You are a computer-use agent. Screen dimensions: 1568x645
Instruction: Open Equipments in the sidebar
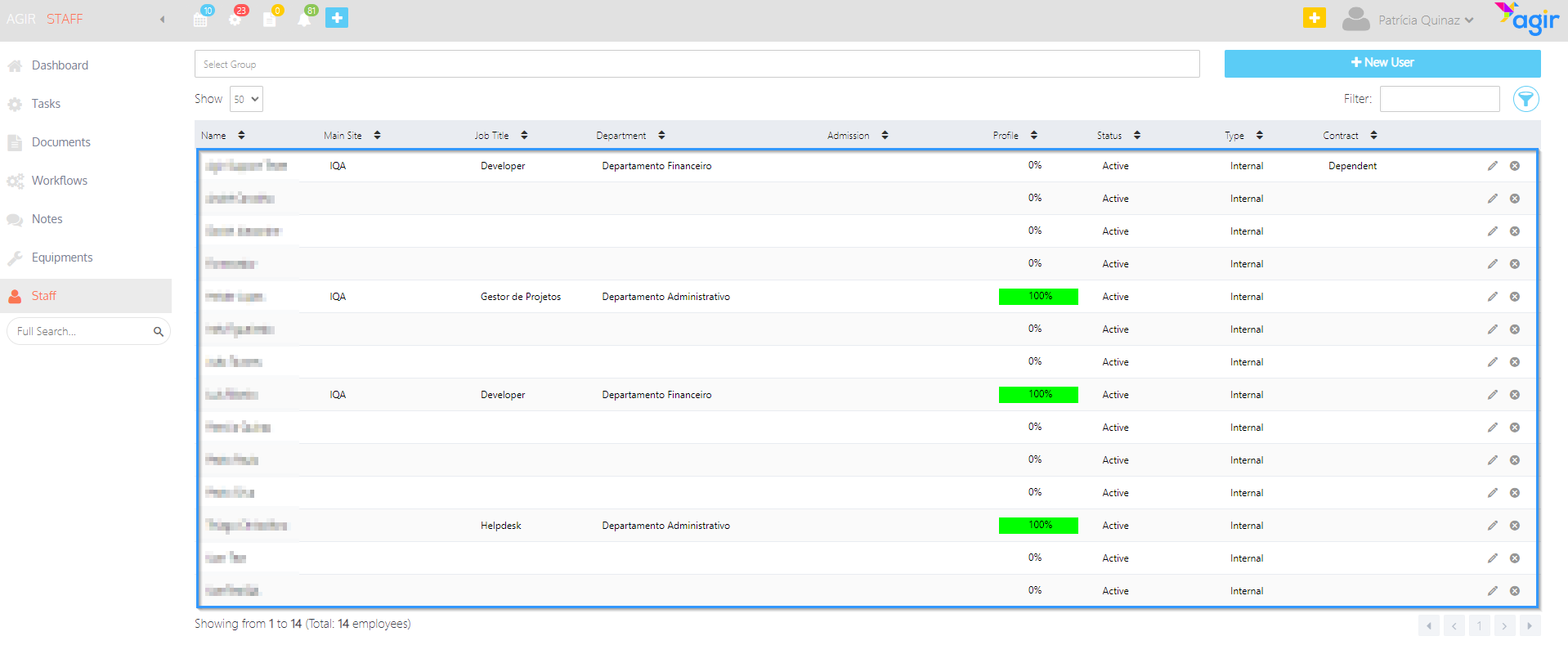coord(86,258)
